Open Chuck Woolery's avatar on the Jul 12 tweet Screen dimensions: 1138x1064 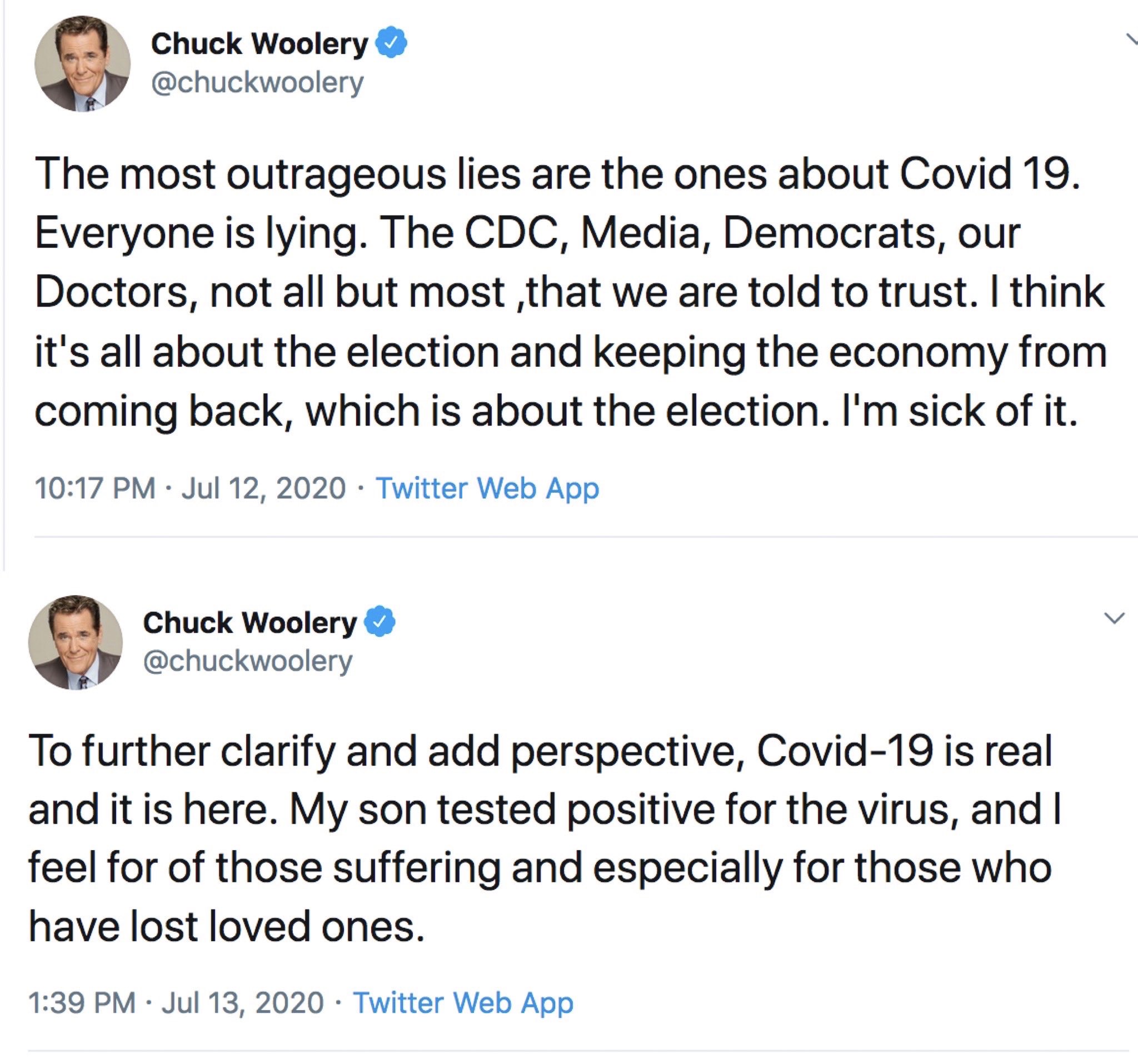click(82, 63)
